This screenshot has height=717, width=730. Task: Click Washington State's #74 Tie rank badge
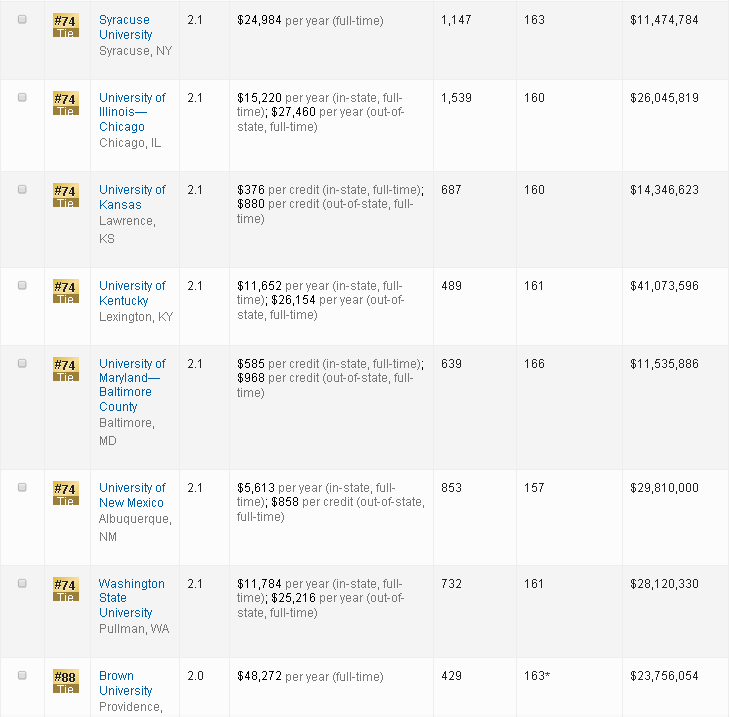coord(65,590)
